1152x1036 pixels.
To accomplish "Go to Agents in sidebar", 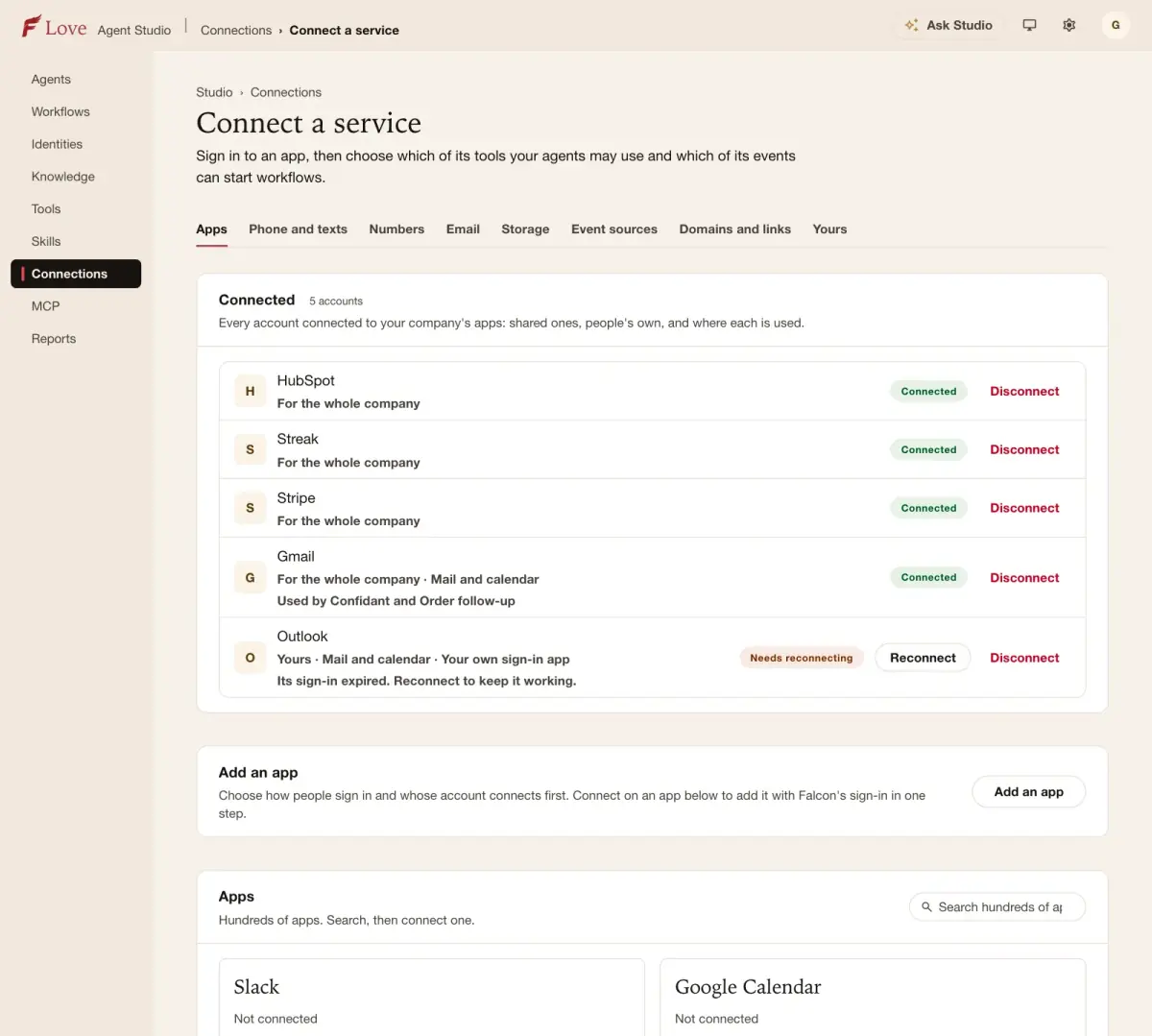I will (x=76, y=80).
